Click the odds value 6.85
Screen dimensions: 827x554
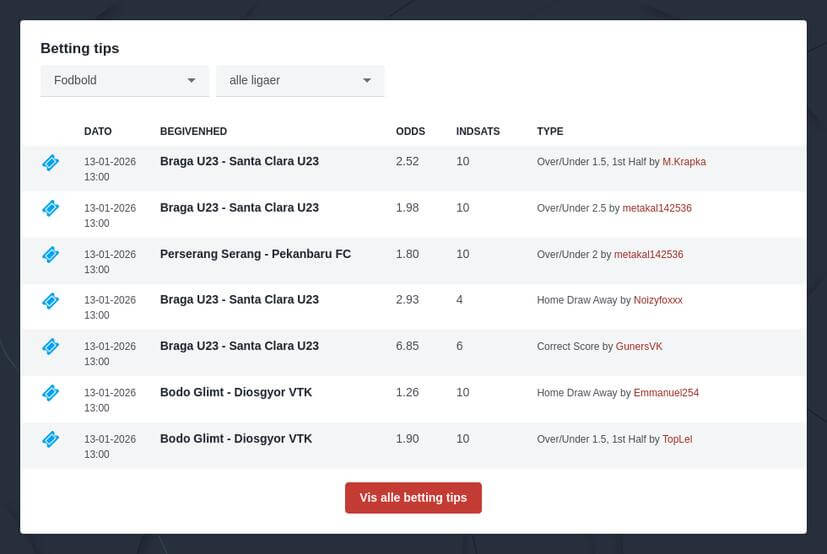407,346
